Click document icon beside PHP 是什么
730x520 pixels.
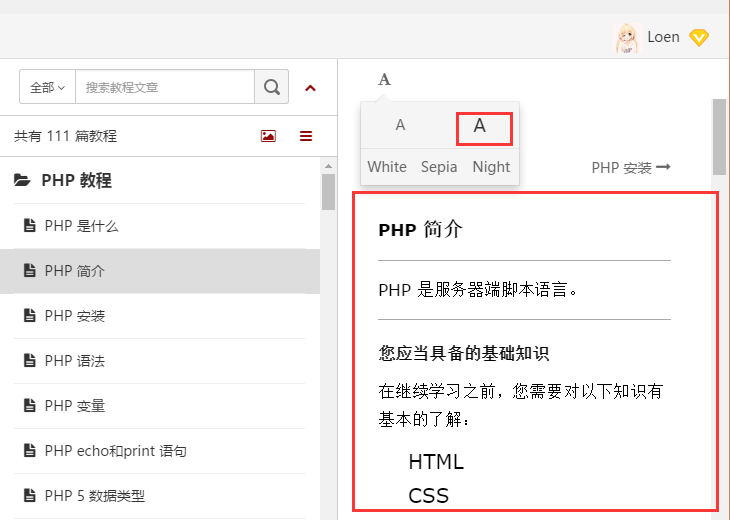pyautogui.click(x=29, y=226)
